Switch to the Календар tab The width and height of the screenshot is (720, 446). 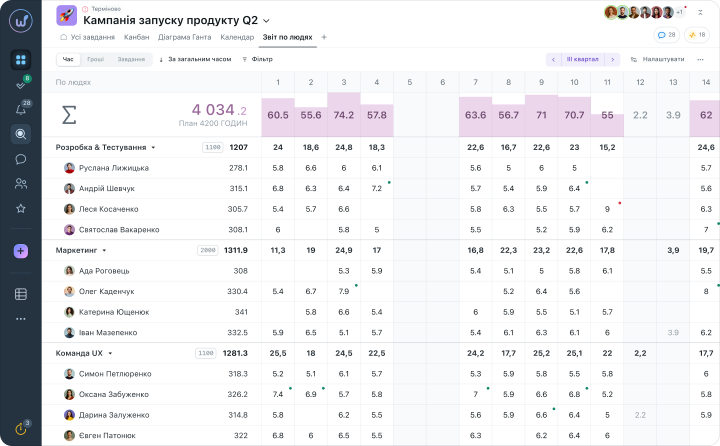coord(237,37)
